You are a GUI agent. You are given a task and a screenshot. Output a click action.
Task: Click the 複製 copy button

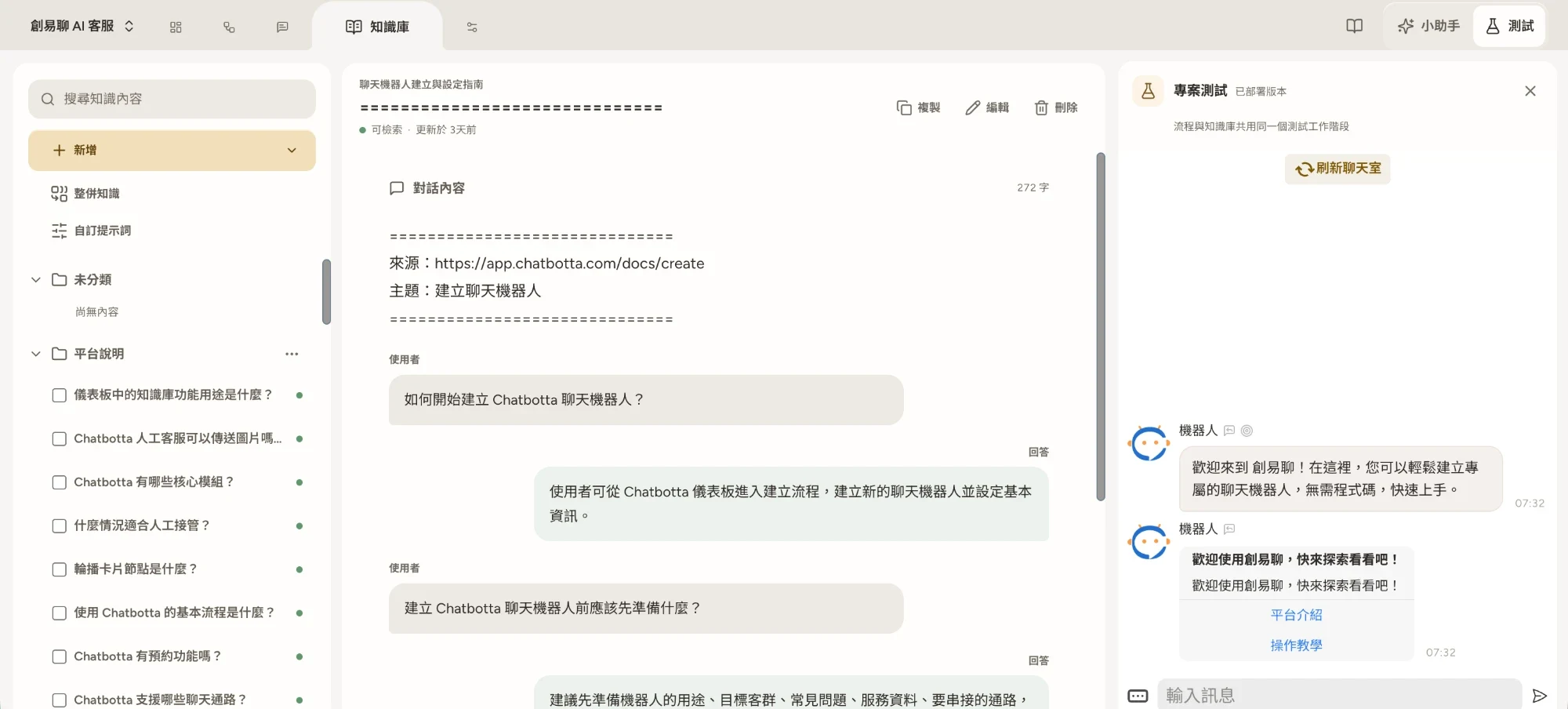pyautogui.click(x=918, y=107)
